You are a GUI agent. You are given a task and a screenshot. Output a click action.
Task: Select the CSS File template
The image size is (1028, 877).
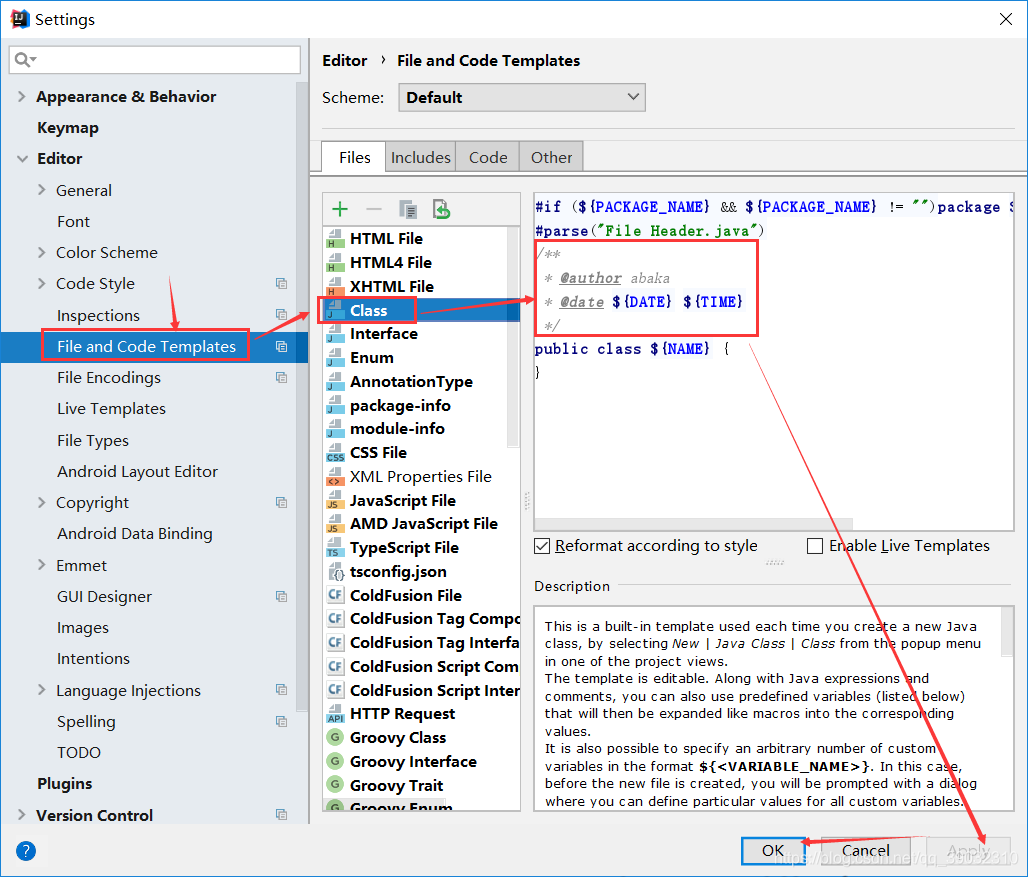(422, 453)
